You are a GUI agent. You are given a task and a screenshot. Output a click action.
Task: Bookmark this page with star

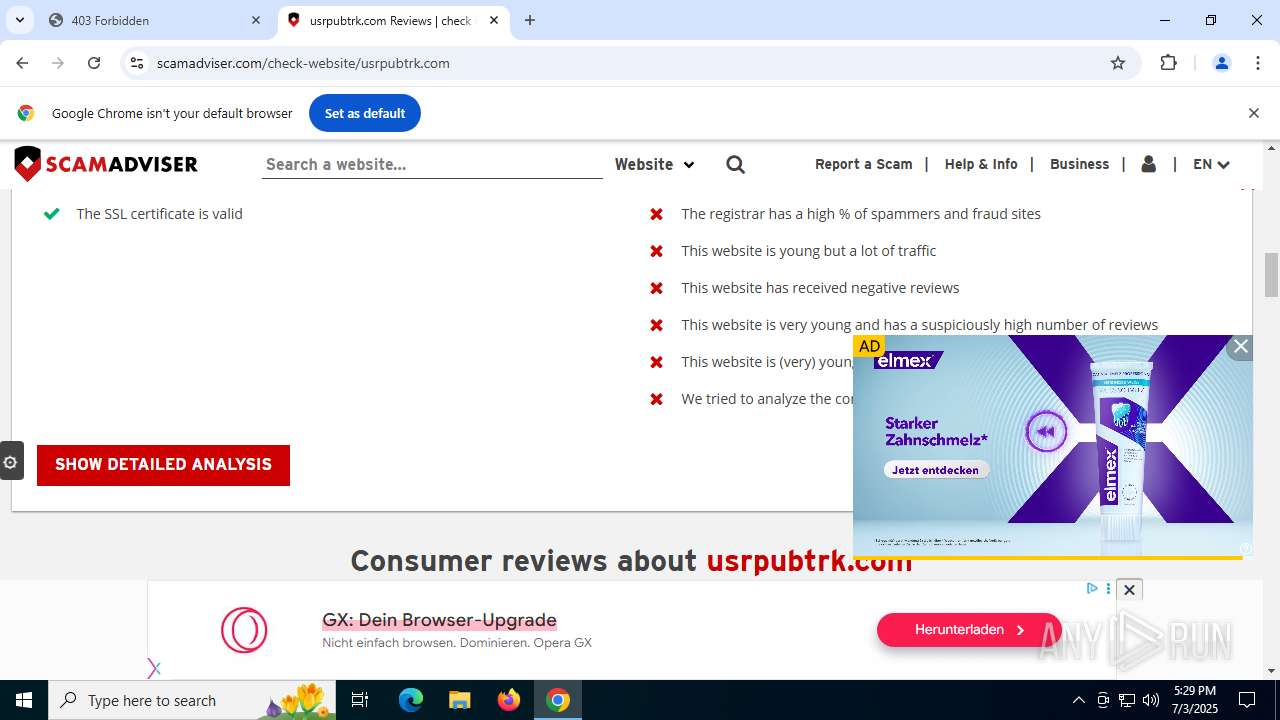(1118, 63)
